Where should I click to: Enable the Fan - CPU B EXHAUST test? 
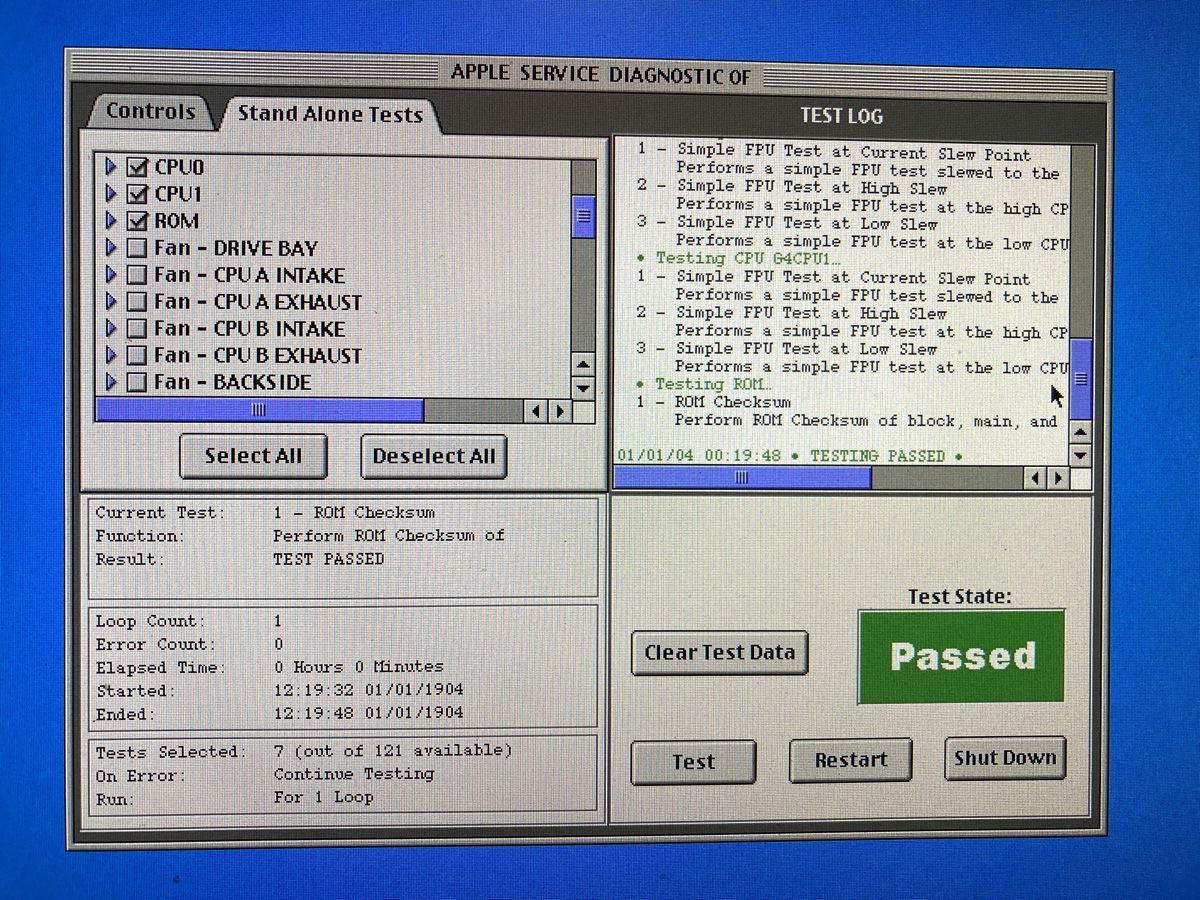136,355
